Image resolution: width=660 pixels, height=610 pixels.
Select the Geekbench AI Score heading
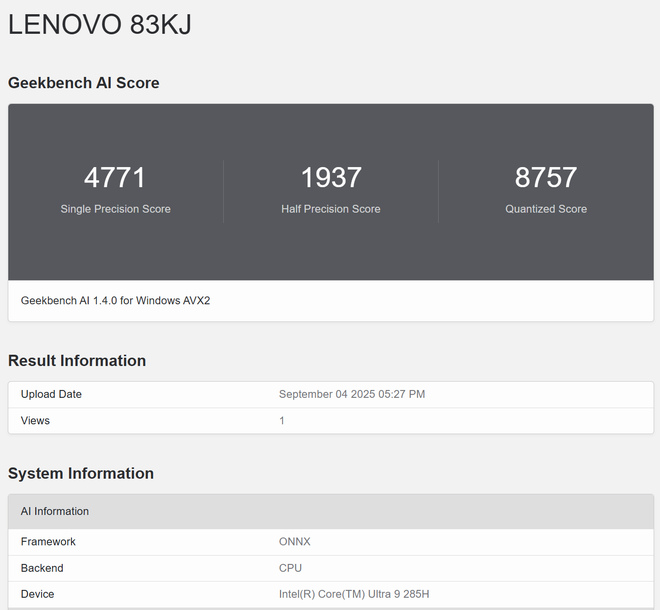pyautogui.click(x=84, y=83)
